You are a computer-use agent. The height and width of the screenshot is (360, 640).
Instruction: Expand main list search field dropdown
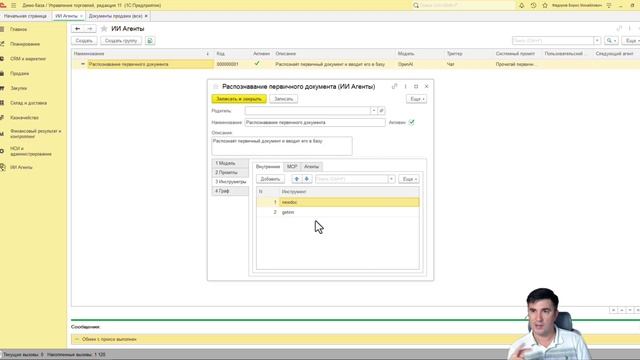[597, 41]
